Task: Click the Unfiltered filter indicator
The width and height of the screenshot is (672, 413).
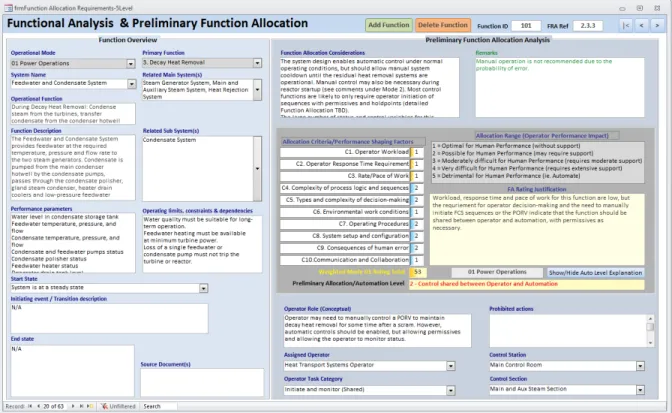Action: click(119, 406)
